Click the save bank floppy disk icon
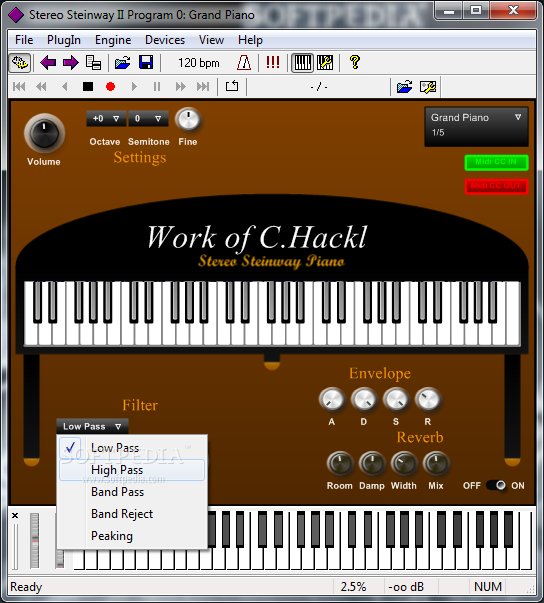Image resolution: width=544 pixels, height=603 pixels. pyautogui.click(x=146, y=62)
